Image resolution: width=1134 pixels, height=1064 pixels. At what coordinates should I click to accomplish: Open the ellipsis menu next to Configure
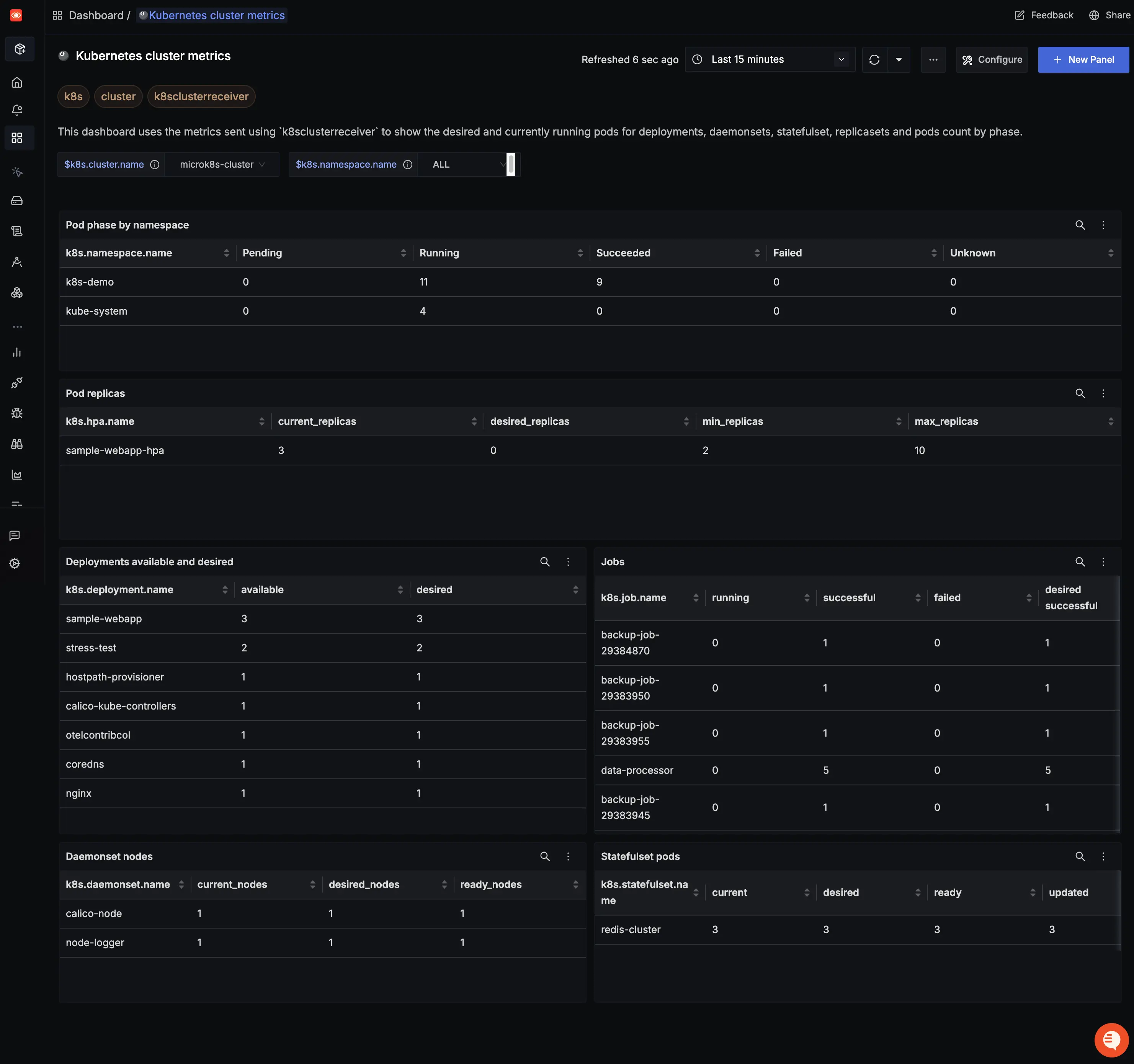point(933,59)
